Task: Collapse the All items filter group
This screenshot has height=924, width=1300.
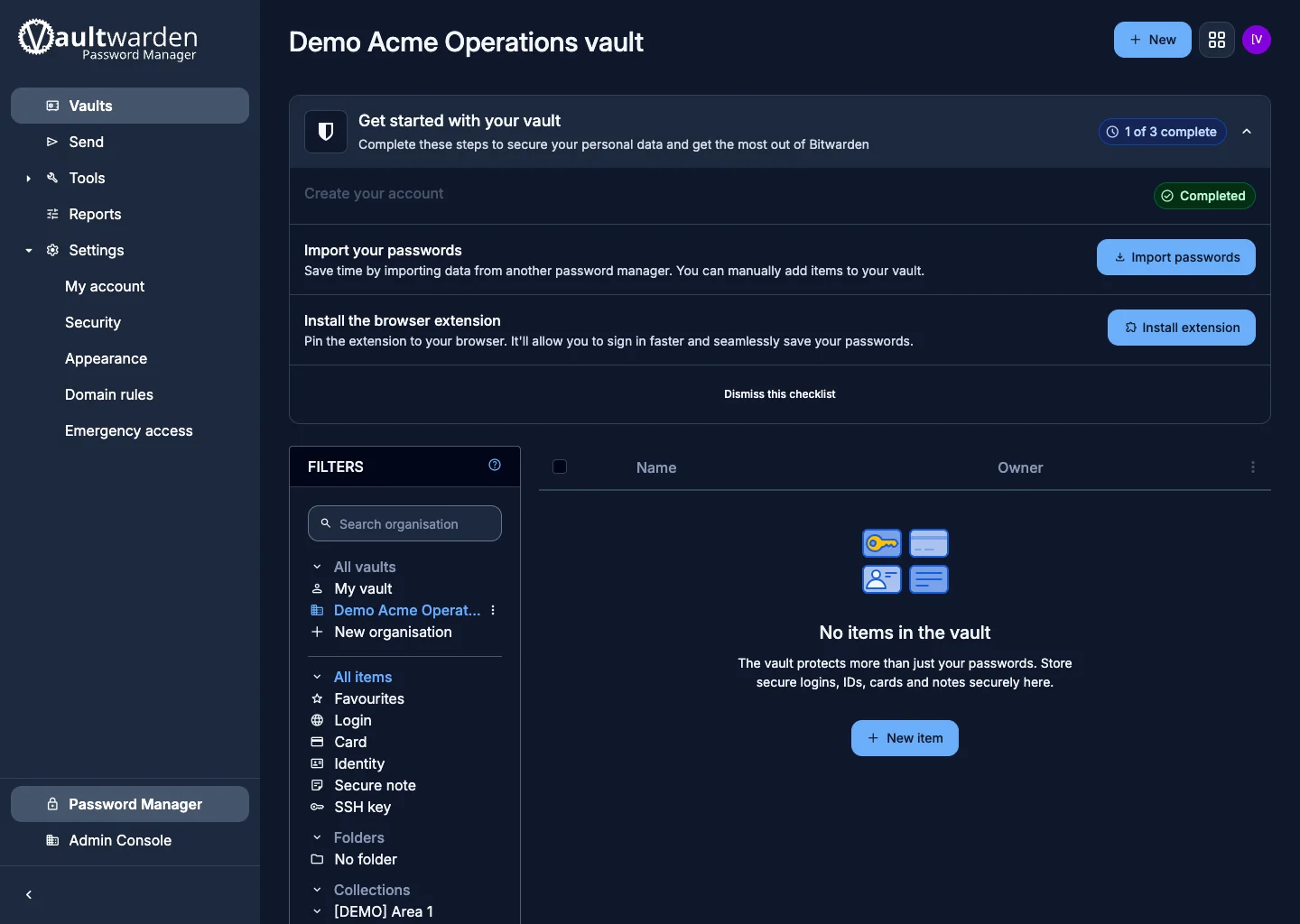Action: point(317,677)
